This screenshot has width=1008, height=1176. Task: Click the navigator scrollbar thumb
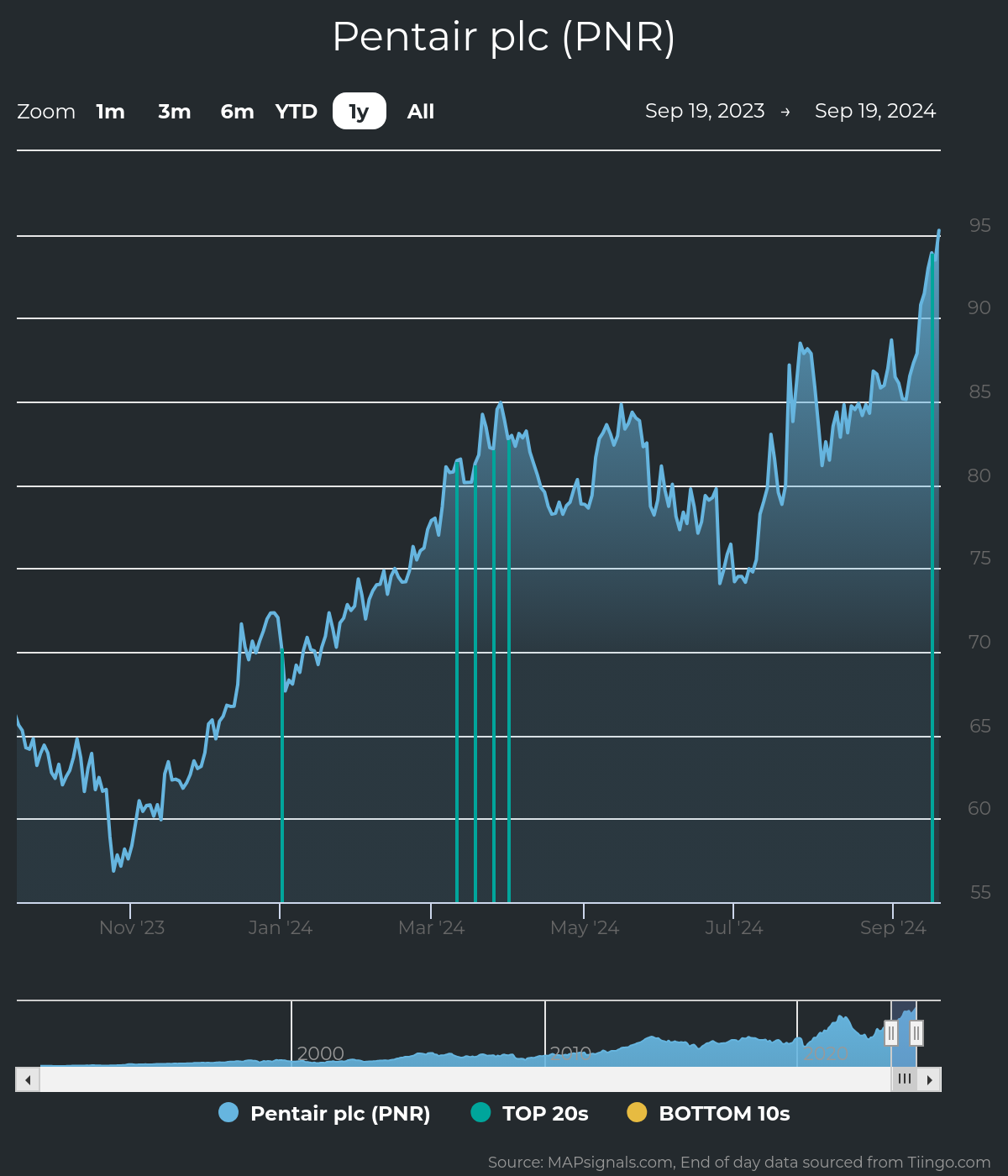pyautogui.click(x=904, y=1079)
